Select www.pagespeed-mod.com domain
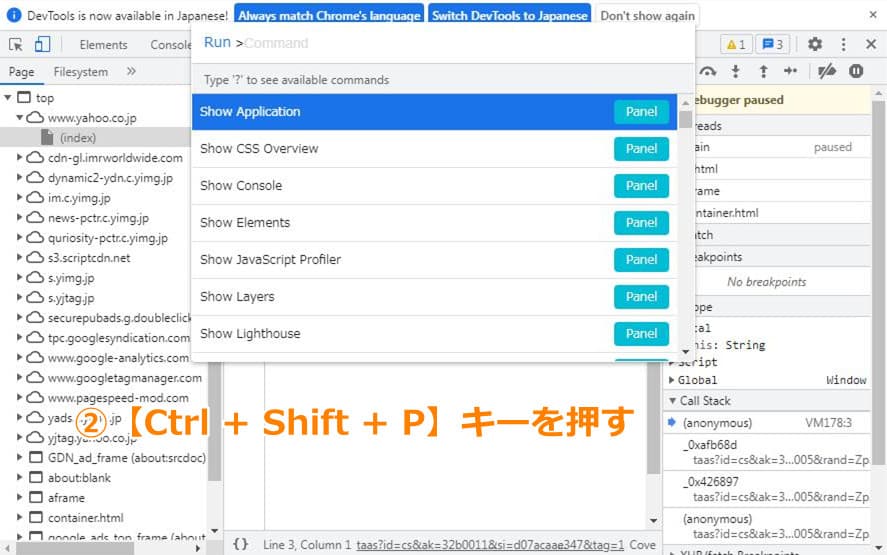Screen dimensions: 887x555 [x=118, y=398]
